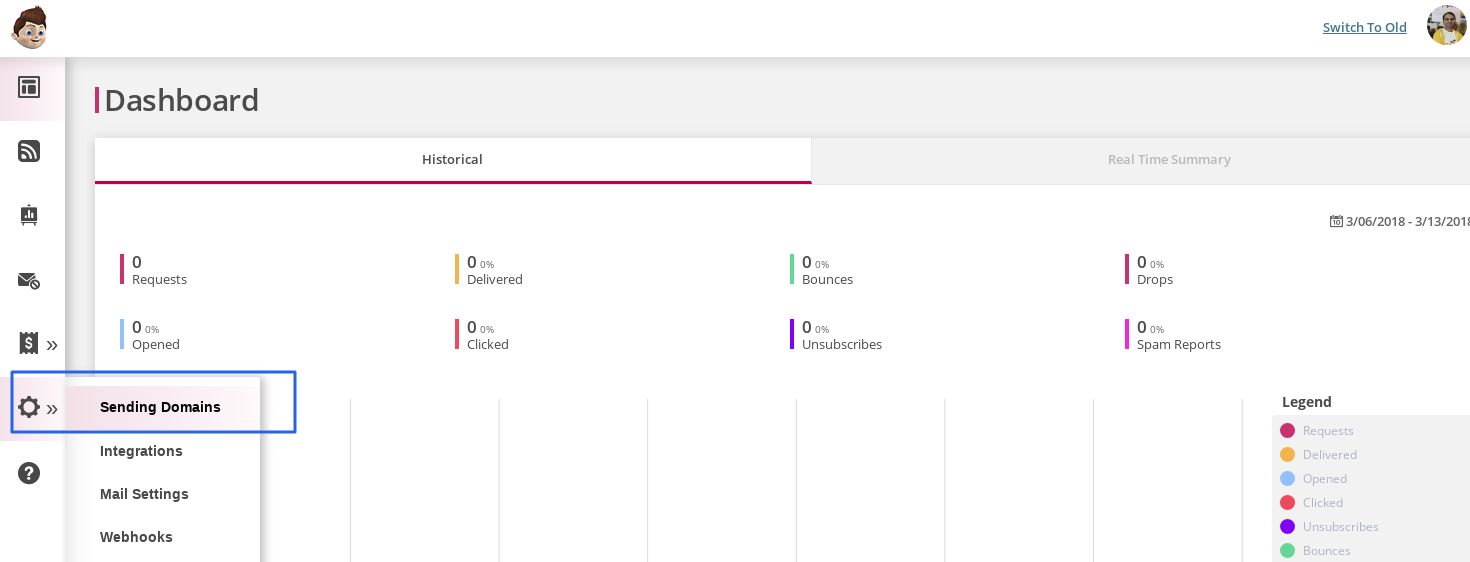Click the Bounces statistic label above the chart
Image resolution: width=1470 pixels, height=562 pixels.
coord(827,280)
